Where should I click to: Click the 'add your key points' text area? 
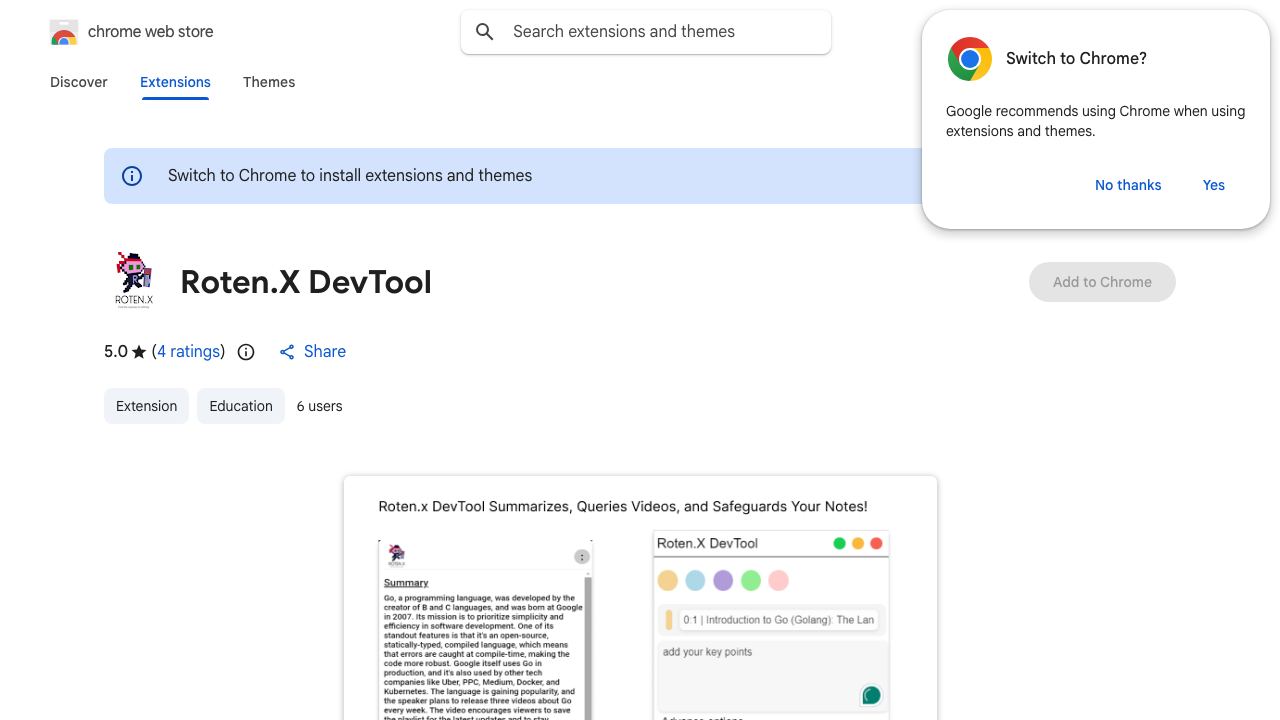pos(771,675)
